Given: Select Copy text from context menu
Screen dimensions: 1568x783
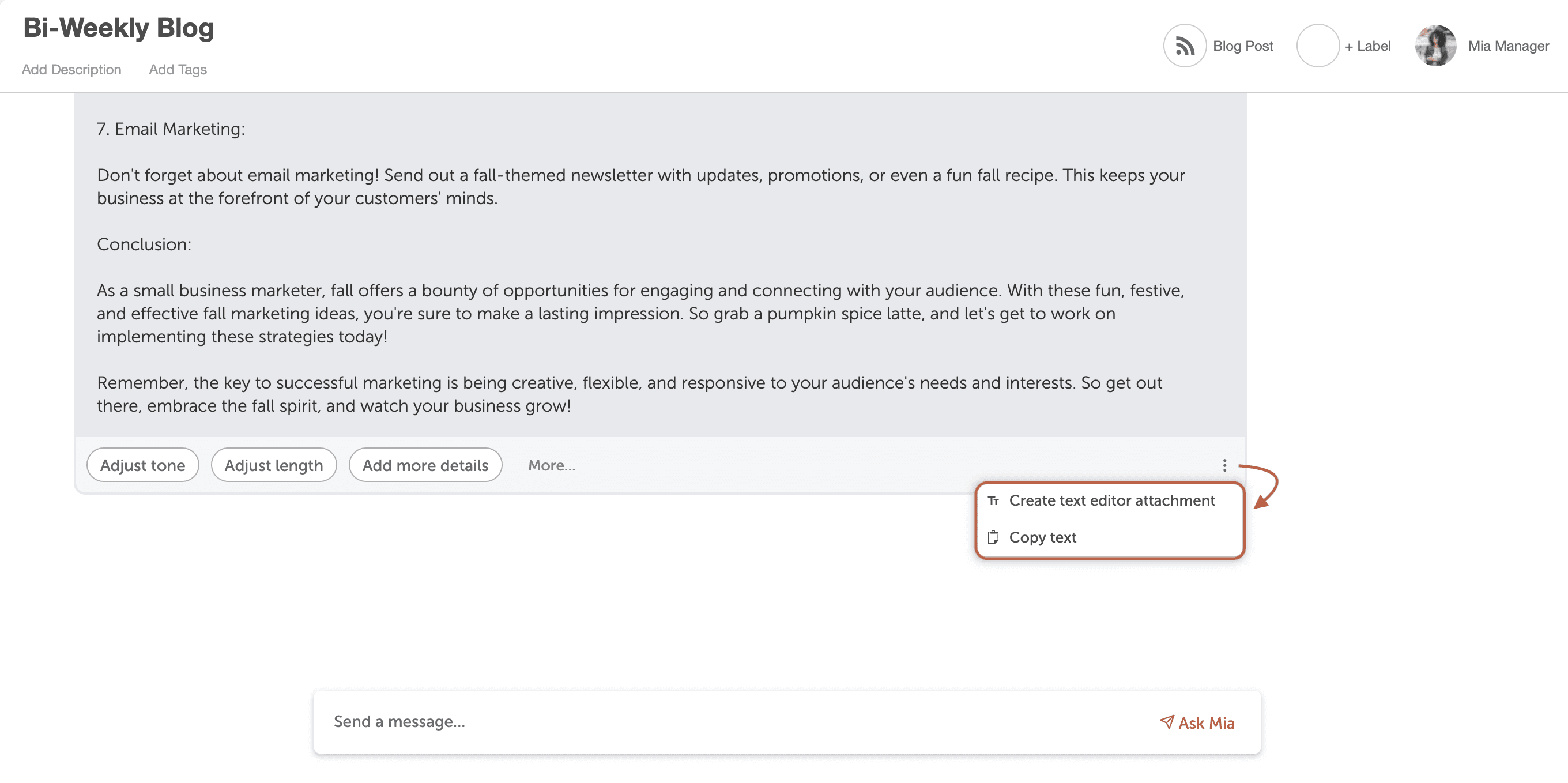Looking at the screenshot, I should [x=1043, y=537].
